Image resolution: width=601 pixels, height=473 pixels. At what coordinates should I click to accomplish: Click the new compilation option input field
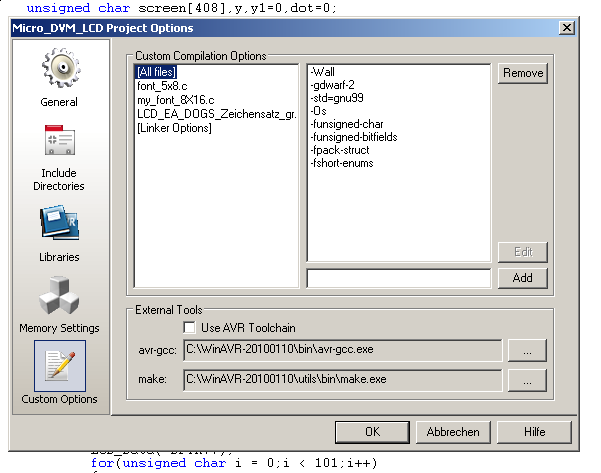pos(399,278)
